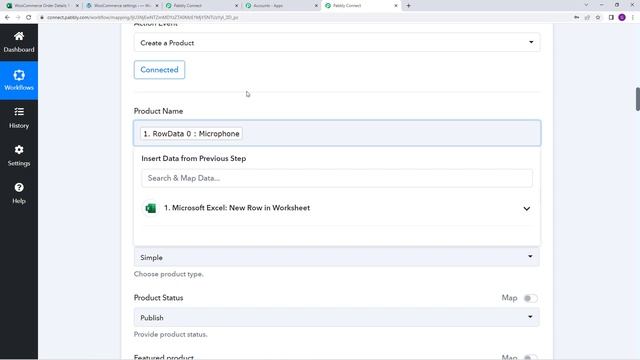The height and width of the screenshot is (360, 640).
Task: Focus the Product Name field
Action: (x=337, y=133)
